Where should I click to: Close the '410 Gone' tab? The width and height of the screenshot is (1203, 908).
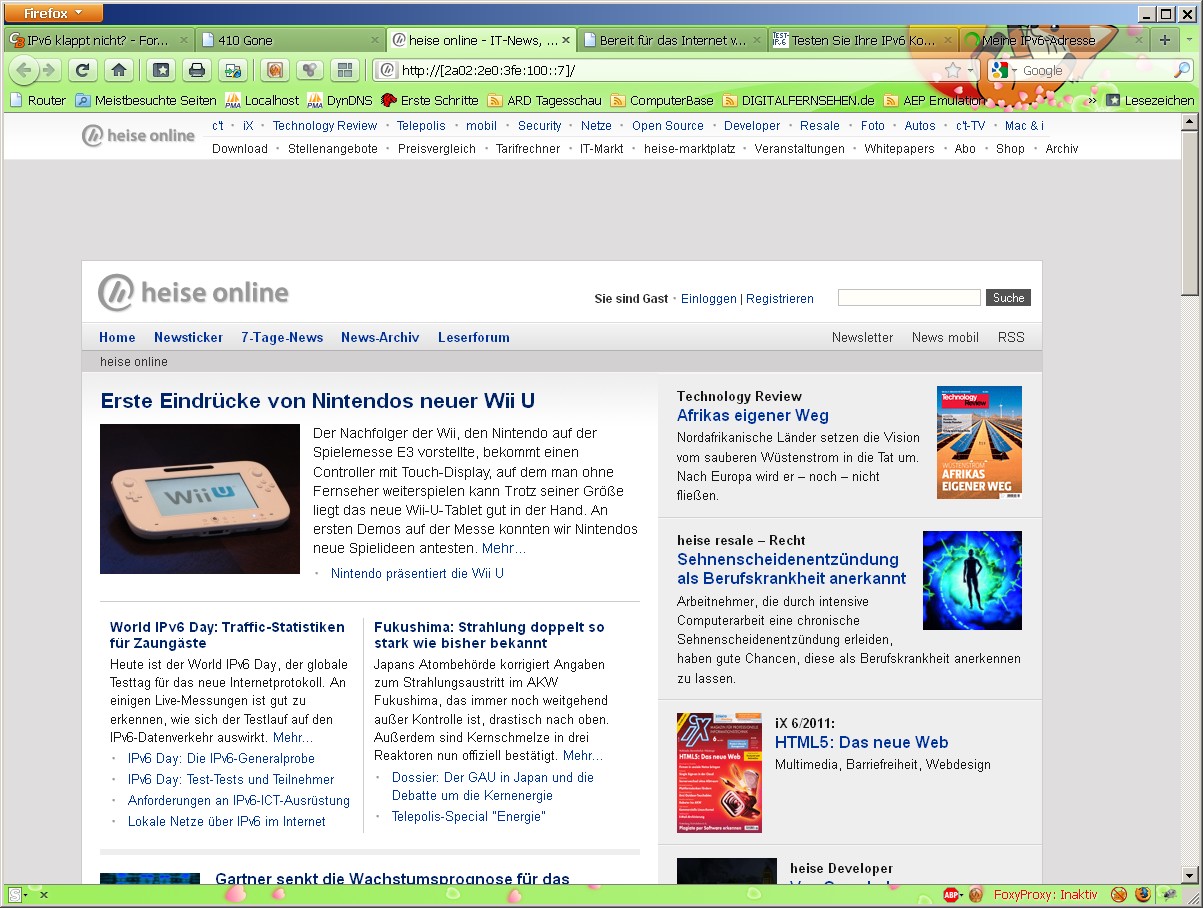click(375, 40)
